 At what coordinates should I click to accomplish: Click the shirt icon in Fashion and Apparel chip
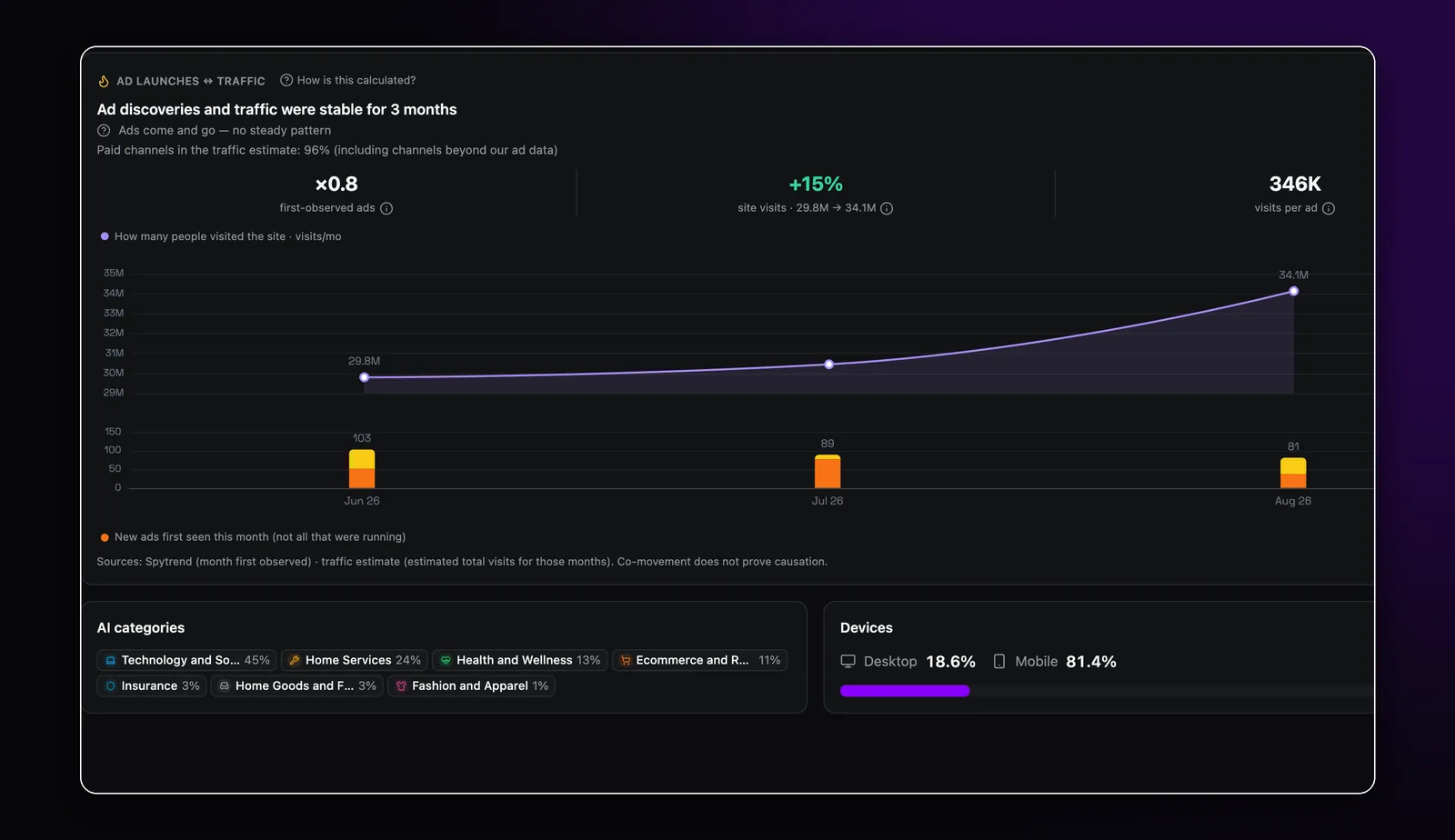point(401,686)
